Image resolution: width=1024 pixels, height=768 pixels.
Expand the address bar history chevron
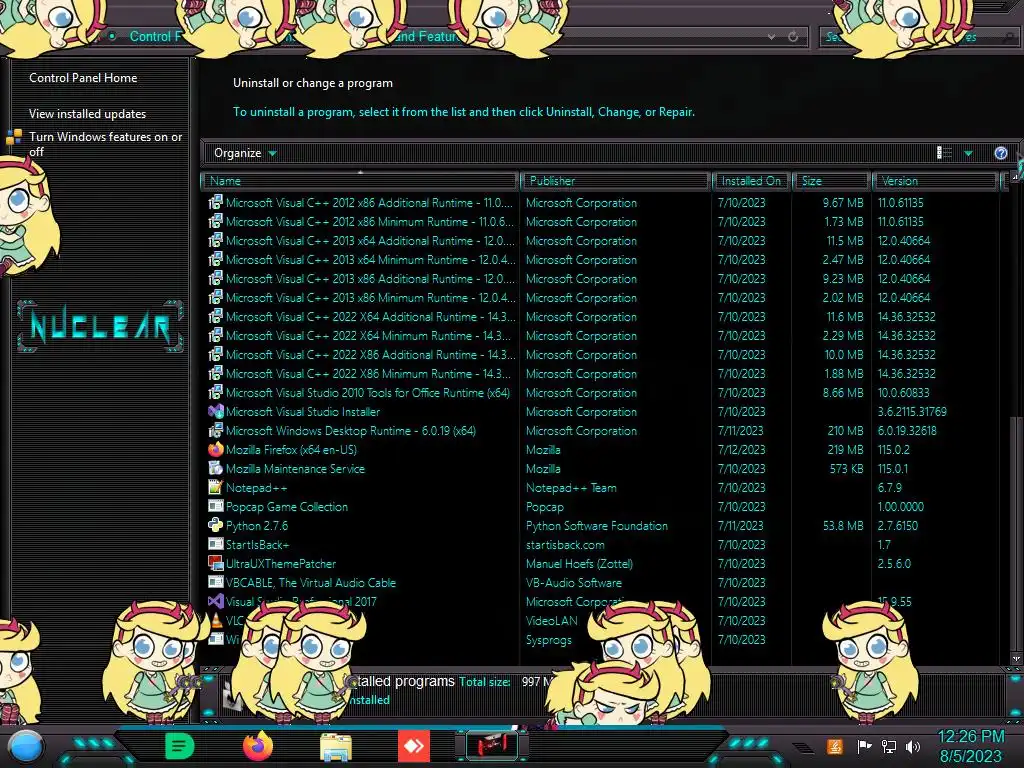click(x=771, y=37)
